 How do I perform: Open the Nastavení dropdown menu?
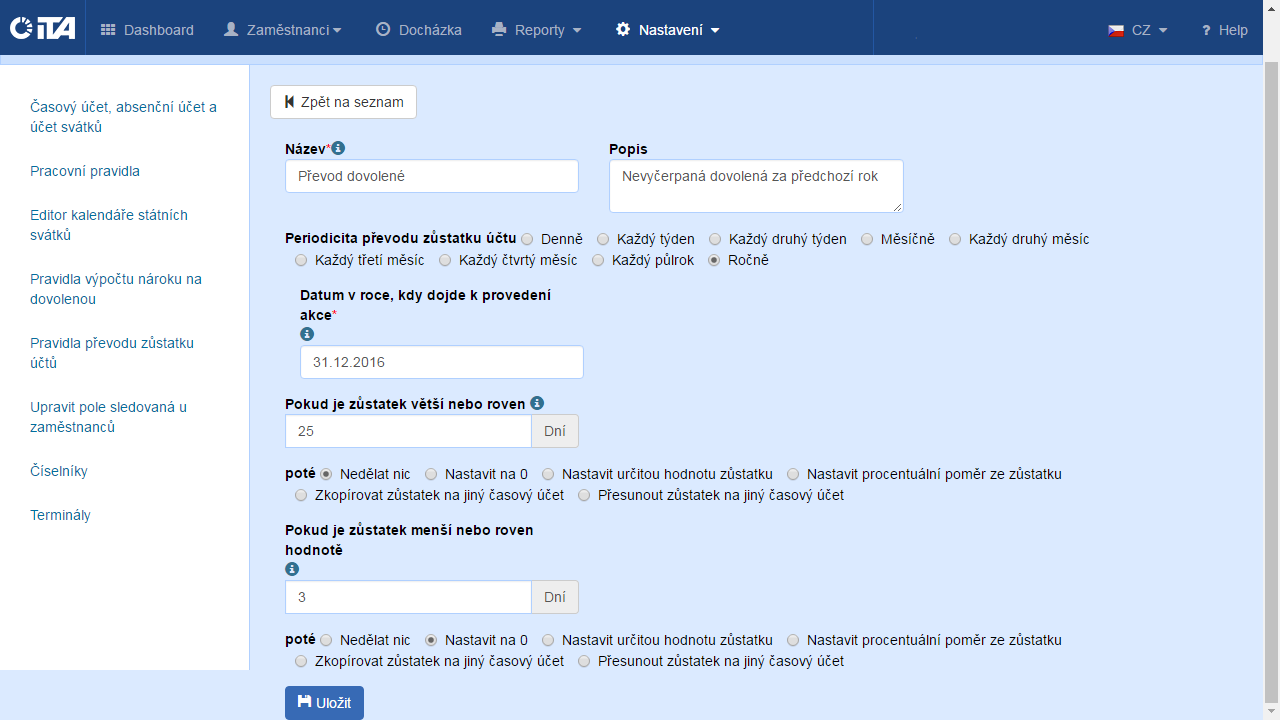point(668,30)
